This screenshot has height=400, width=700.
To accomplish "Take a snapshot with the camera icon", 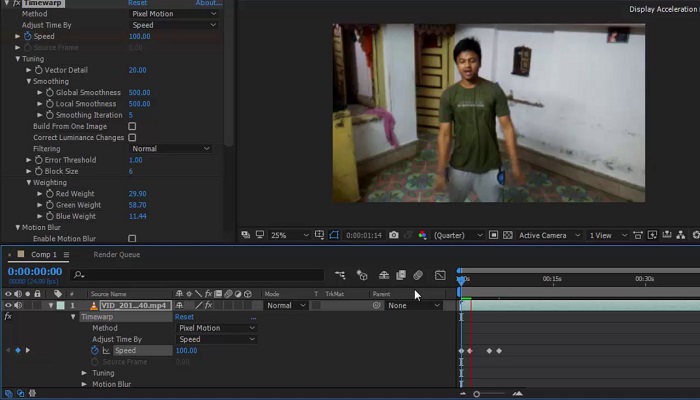I will (x=394, y=235).
